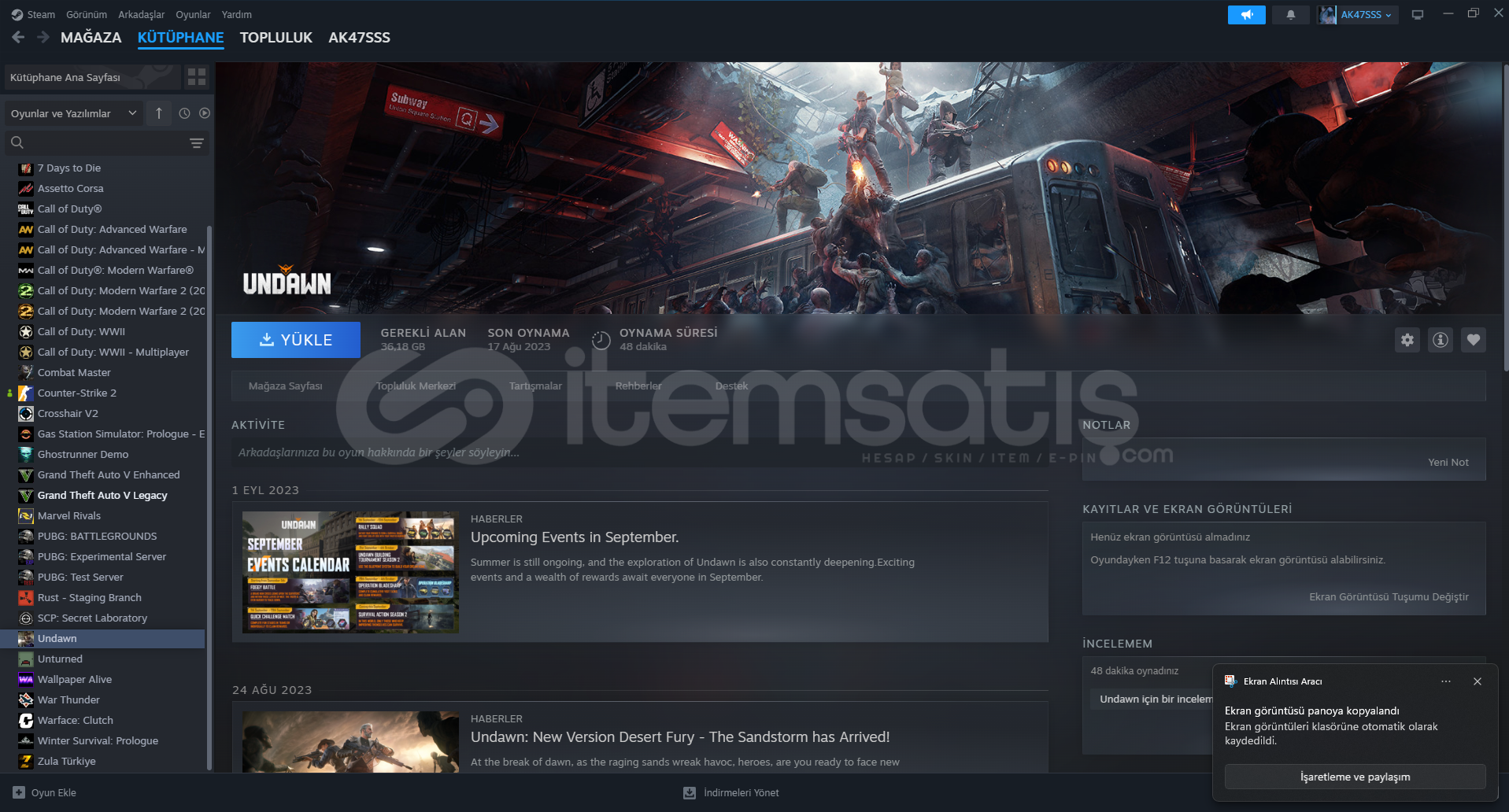The width and height of the screenshot is (1509, 812).
Task: Switch library to grid view icon
Action: tap(197, 77)
